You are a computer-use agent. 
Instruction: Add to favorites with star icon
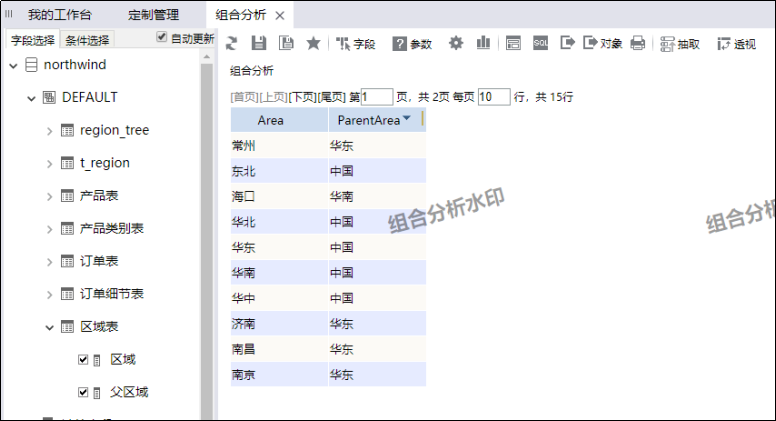313,44
